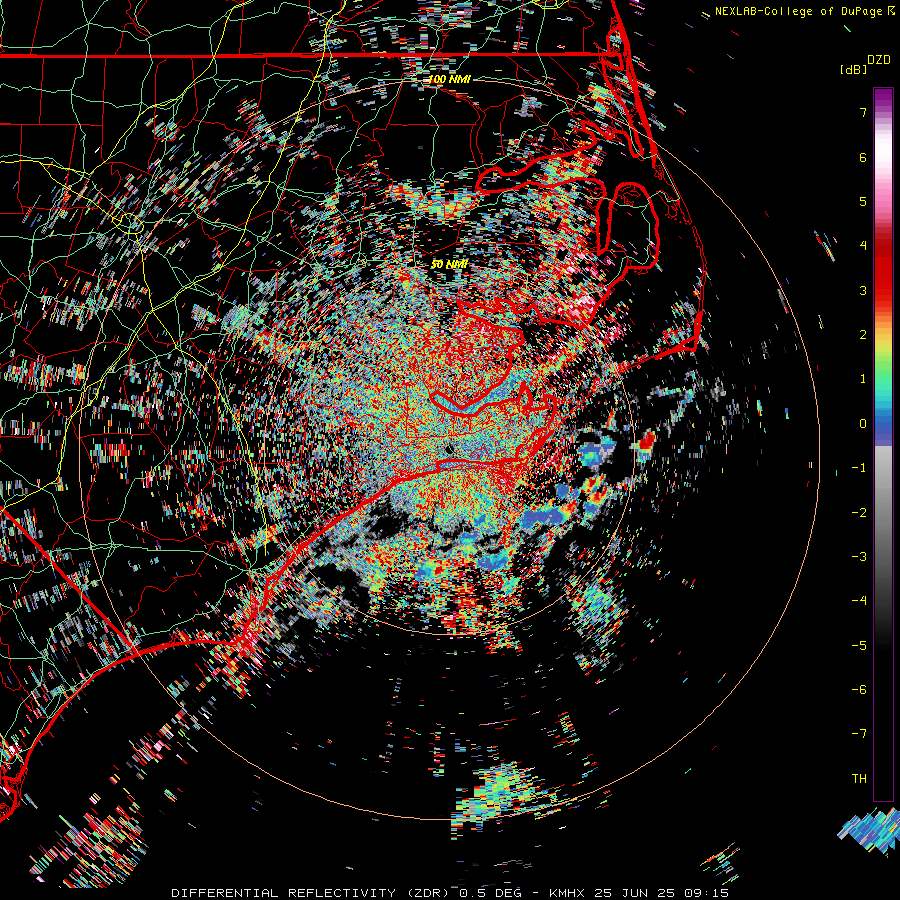Click the DZD product label
900x900 pixels.
879,60
